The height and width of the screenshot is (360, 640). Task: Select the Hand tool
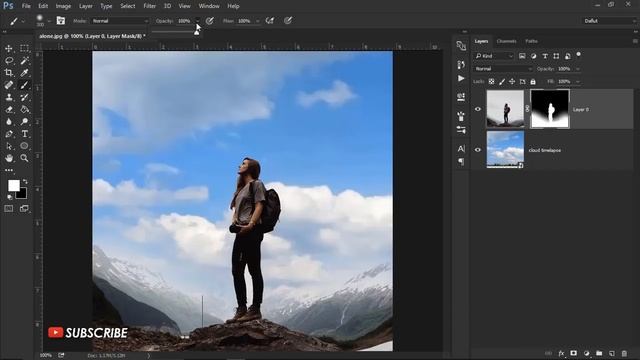click(x=9, y=158)
